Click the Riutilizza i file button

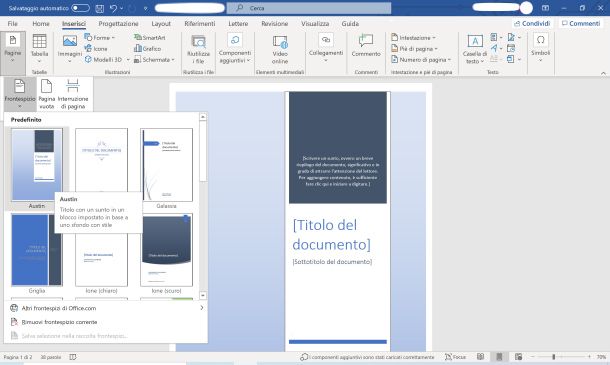(198, 49)
